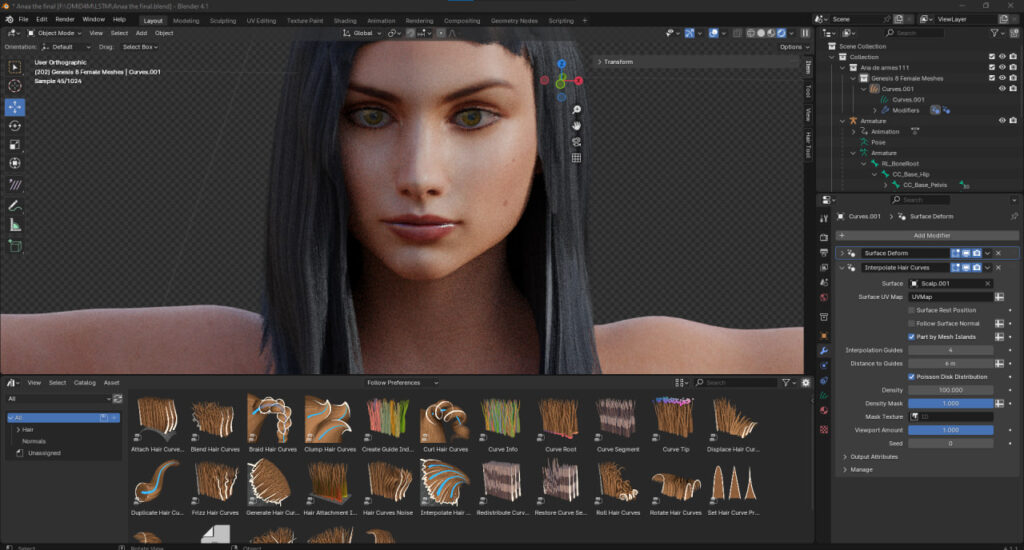Choose the Annotate tool
1024x550 pixels.
(x=14, y=206)
